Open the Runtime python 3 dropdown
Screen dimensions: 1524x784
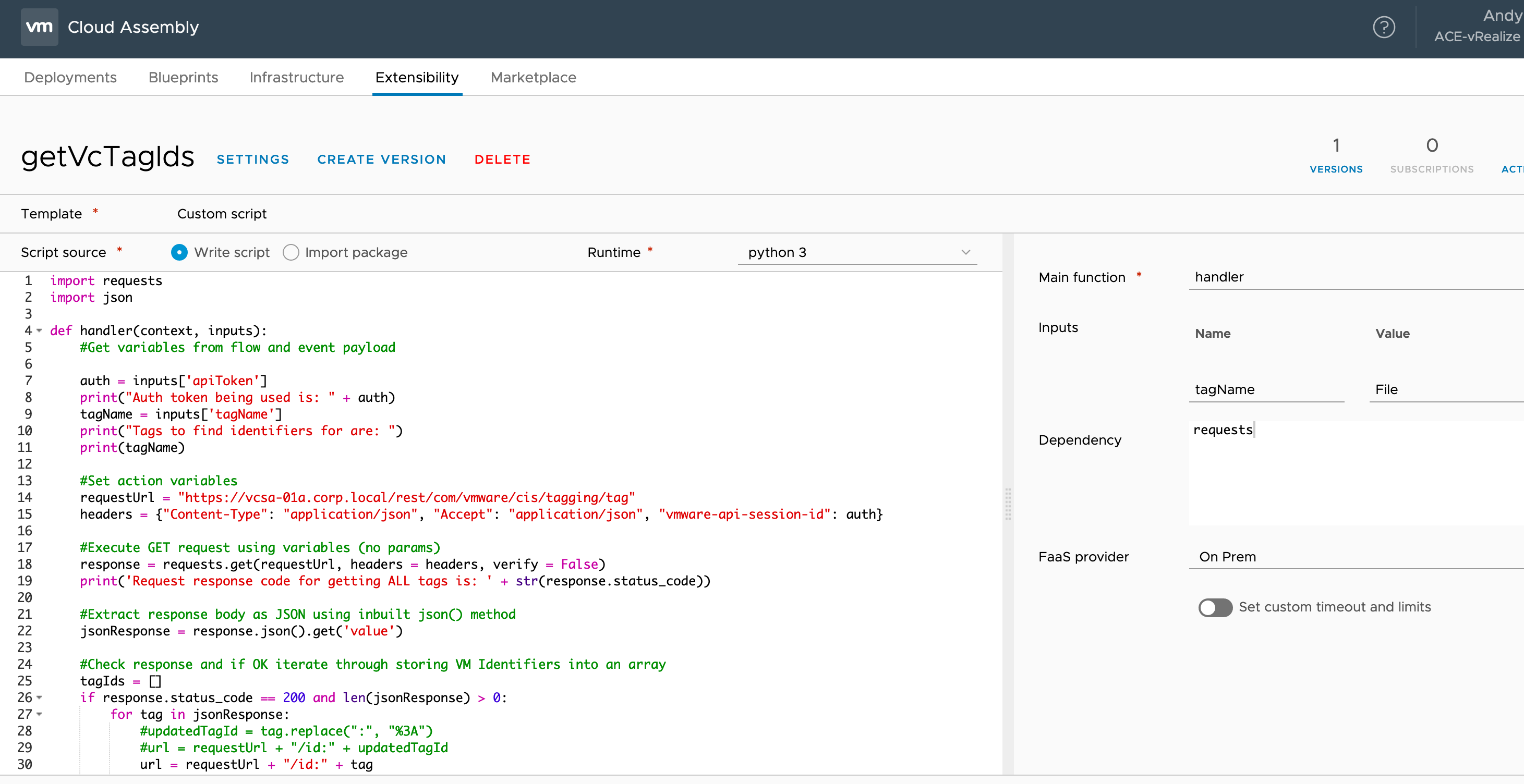pyautogui.click(x=856, y=252)
